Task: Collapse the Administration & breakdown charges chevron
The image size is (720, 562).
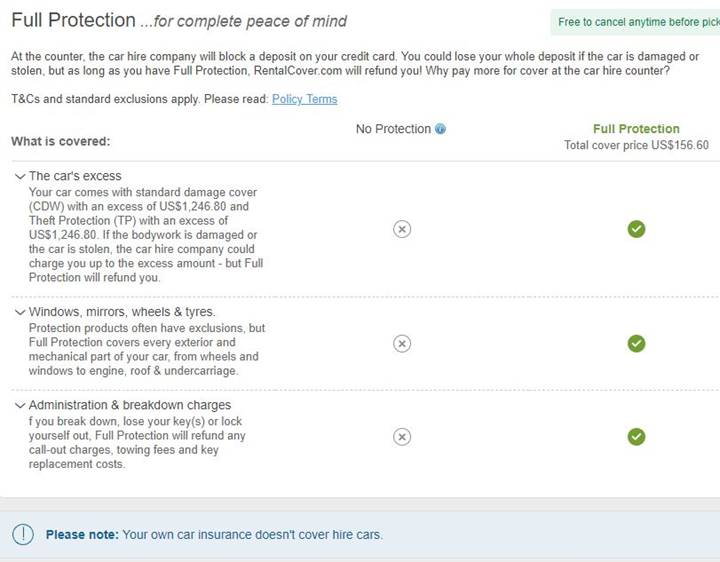Action: point(20,405)
